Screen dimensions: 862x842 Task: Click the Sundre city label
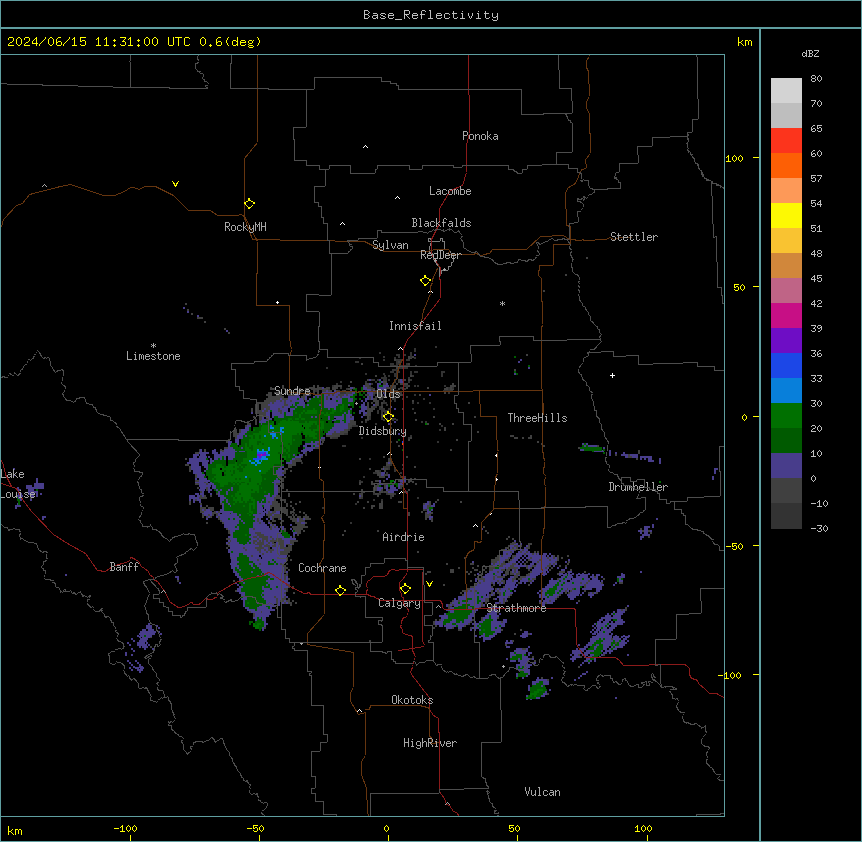click(x=292, y=391)
